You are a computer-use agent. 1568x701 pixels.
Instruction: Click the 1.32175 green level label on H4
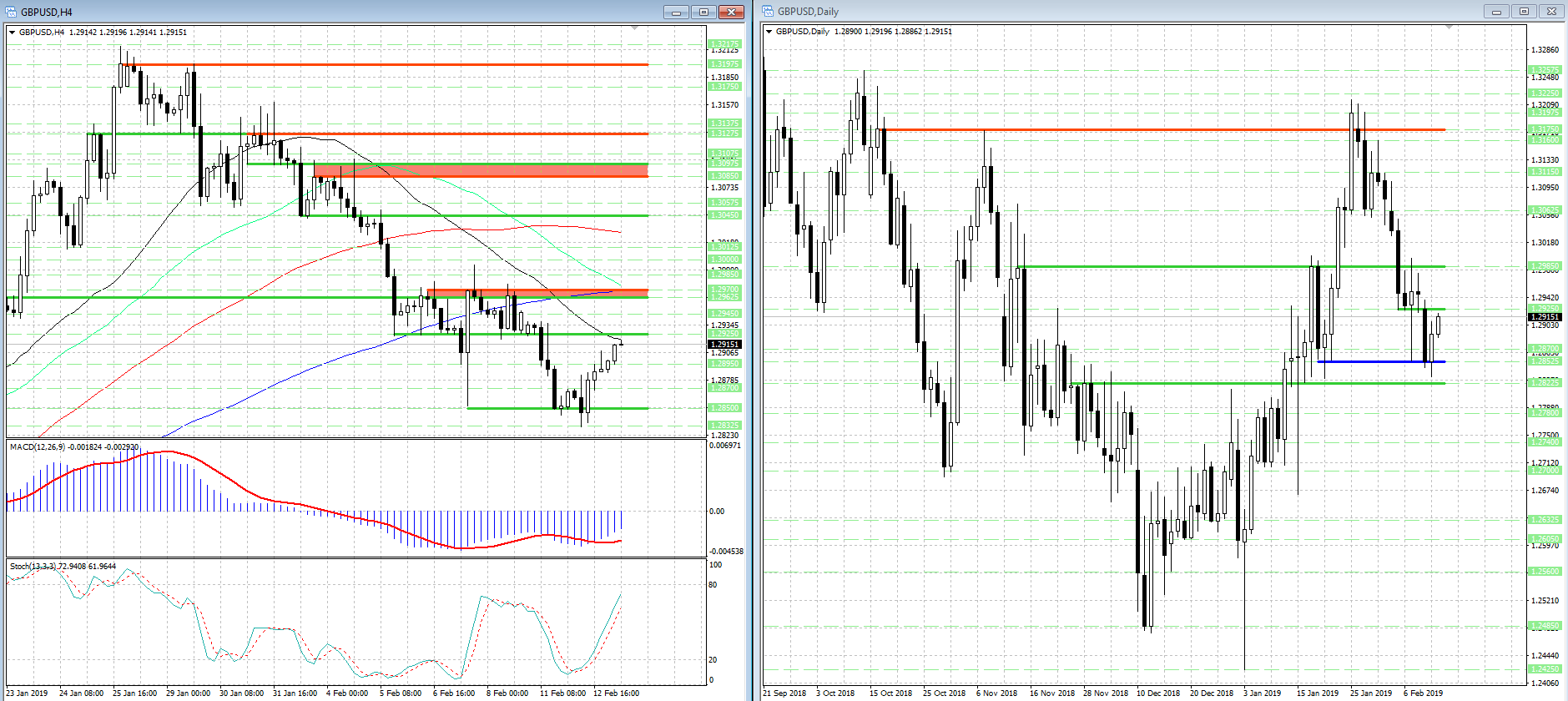point(723,43)
